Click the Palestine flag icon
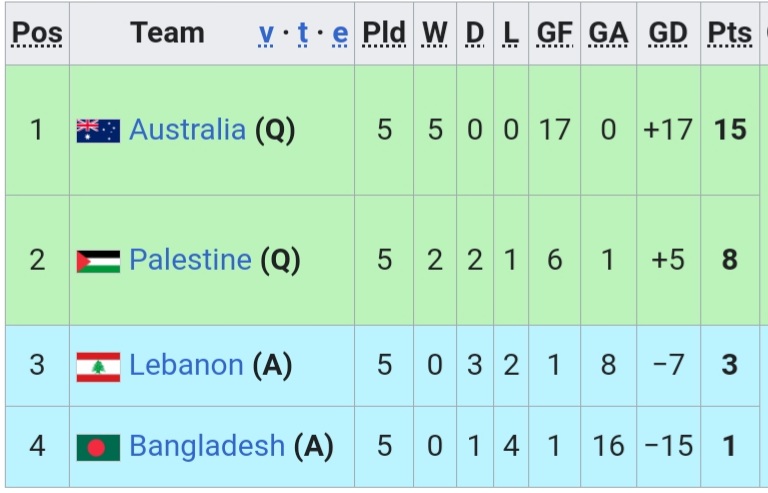The image size is (768, 493). click(x=98, y=261)
